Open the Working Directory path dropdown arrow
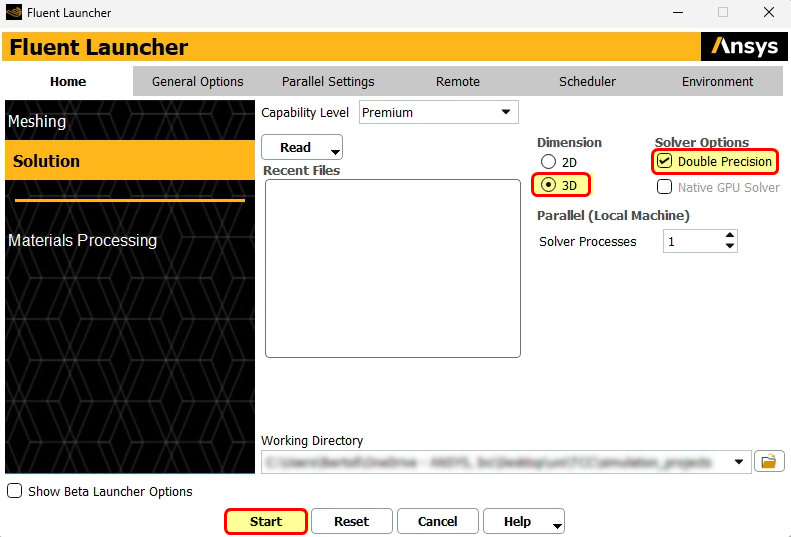Image resolution: width=791 pixels, height=537 pixels. point(739,461)
